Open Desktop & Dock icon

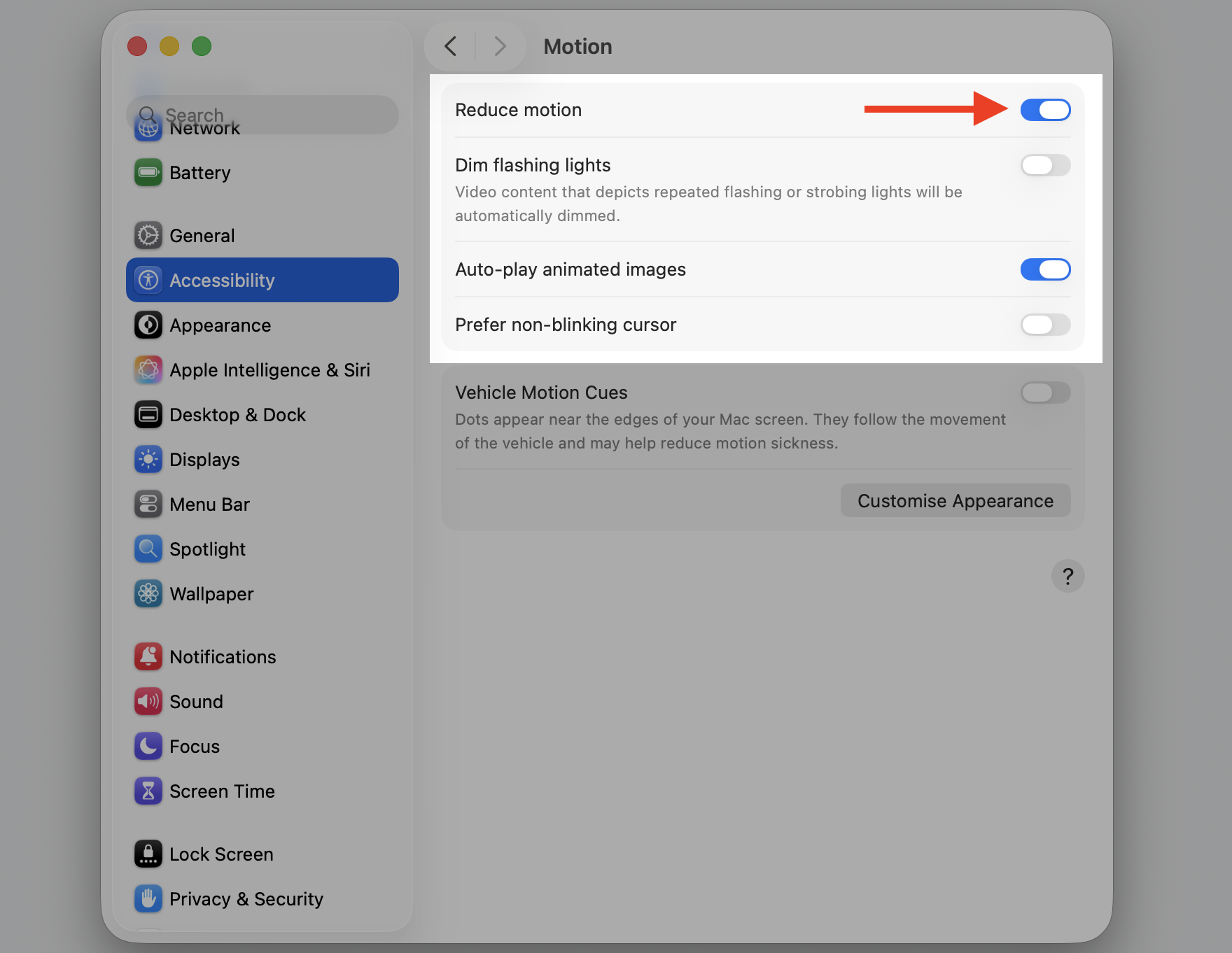point(148,414)
